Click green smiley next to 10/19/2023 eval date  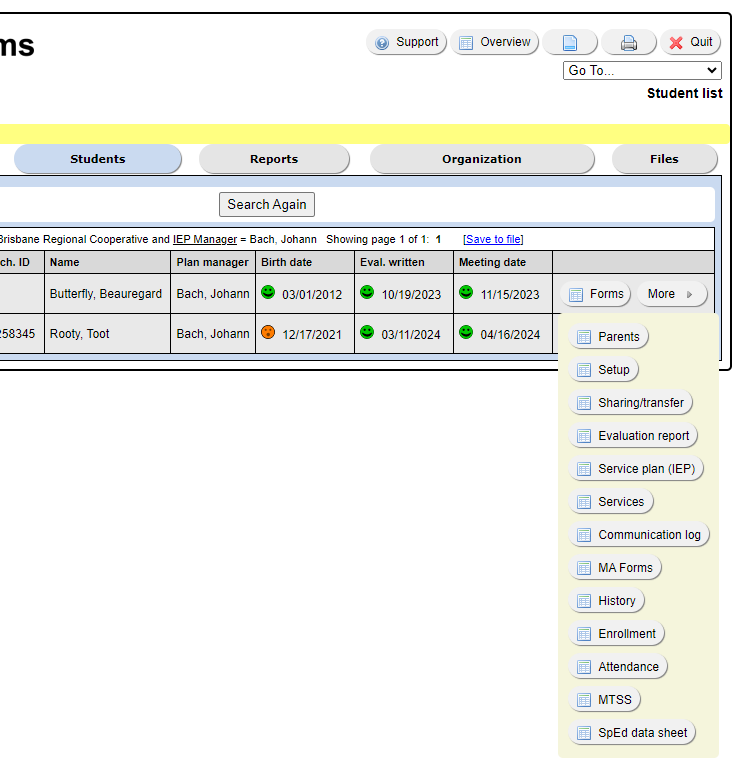pyautogui.click(x=367, y=293)
